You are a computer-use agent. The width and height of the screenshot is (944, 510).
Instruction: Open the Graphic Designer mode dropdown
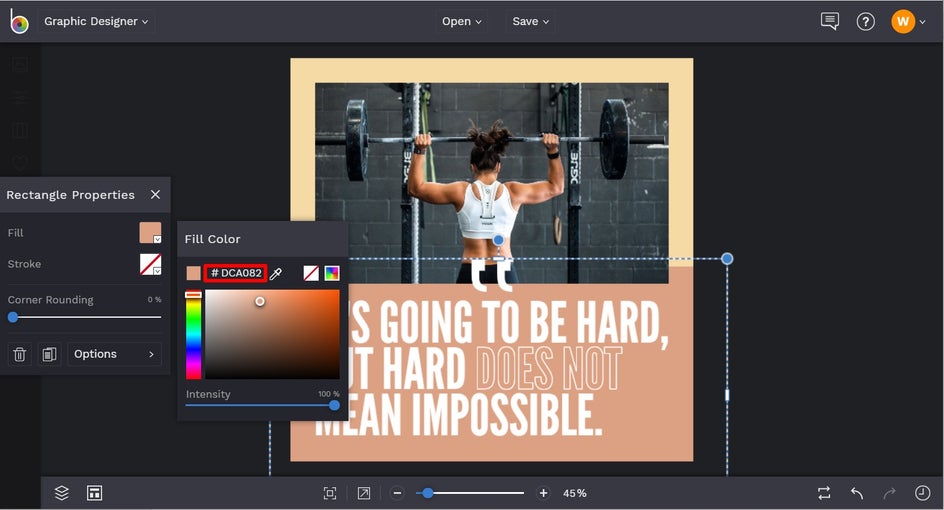pyautogui.click(x=96, y=21)
